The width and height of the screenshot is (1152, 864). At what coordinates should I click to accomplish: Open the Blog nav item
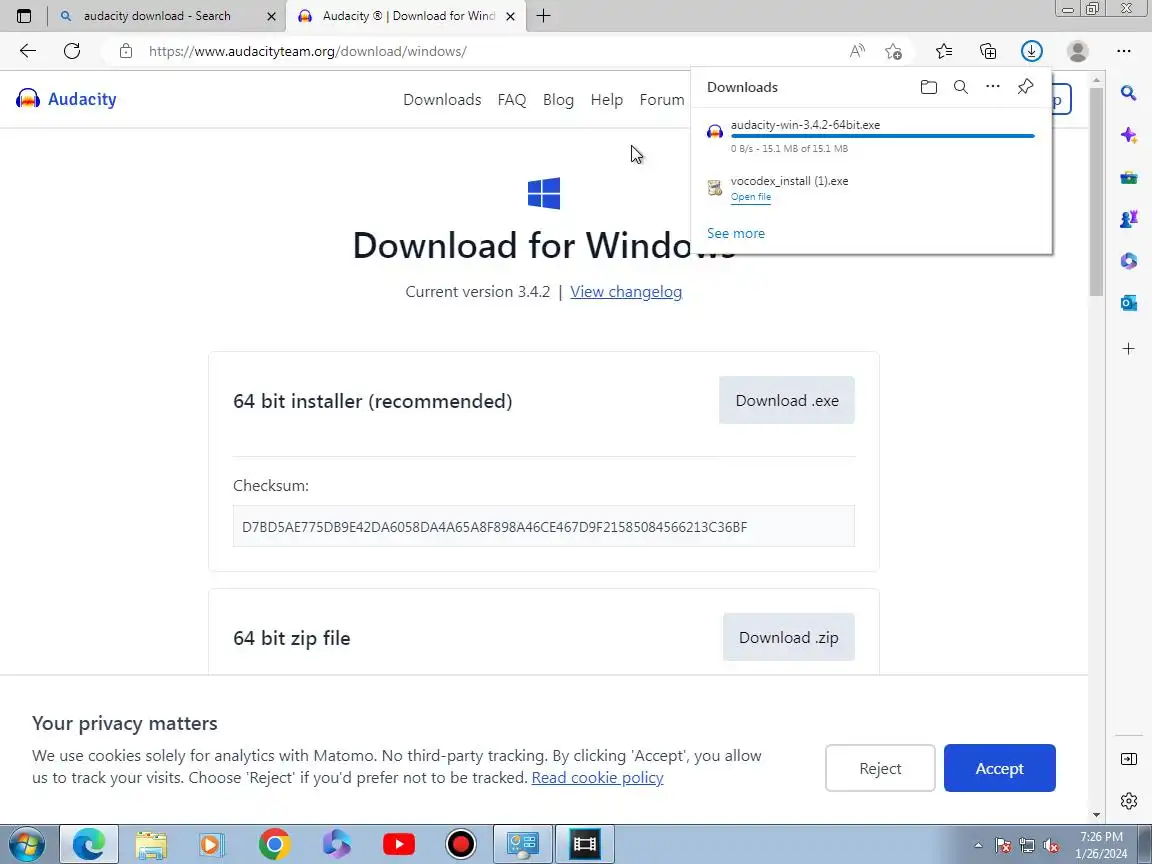coord(558,99)
